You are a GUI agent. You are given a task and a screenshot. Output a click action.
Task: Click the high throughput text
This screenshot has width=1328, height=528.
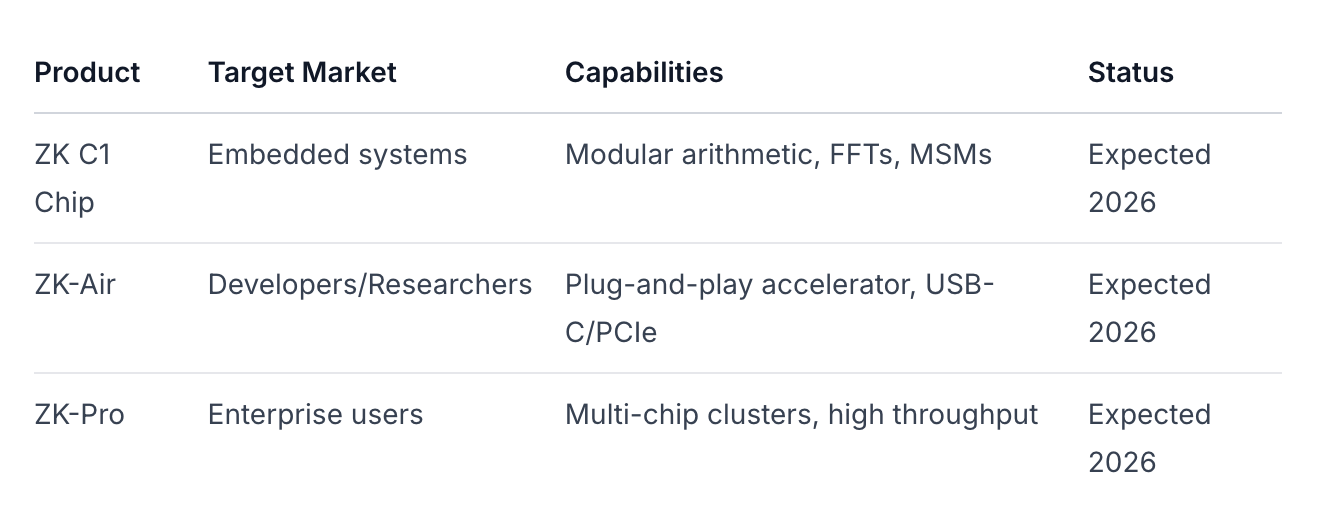(933, 415)
